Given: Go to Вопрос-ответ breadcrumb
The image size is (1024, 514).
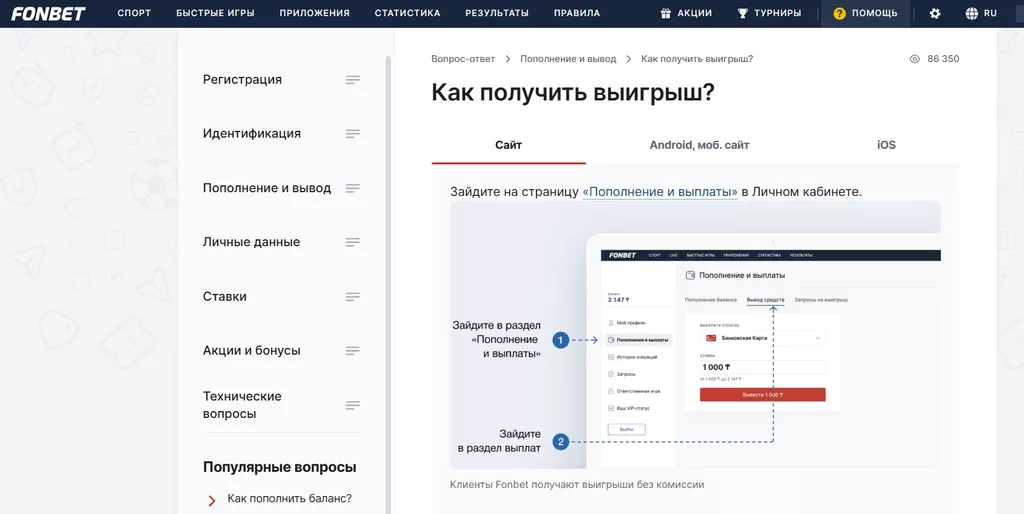Looking at the screenshot, I should (463, 59).
